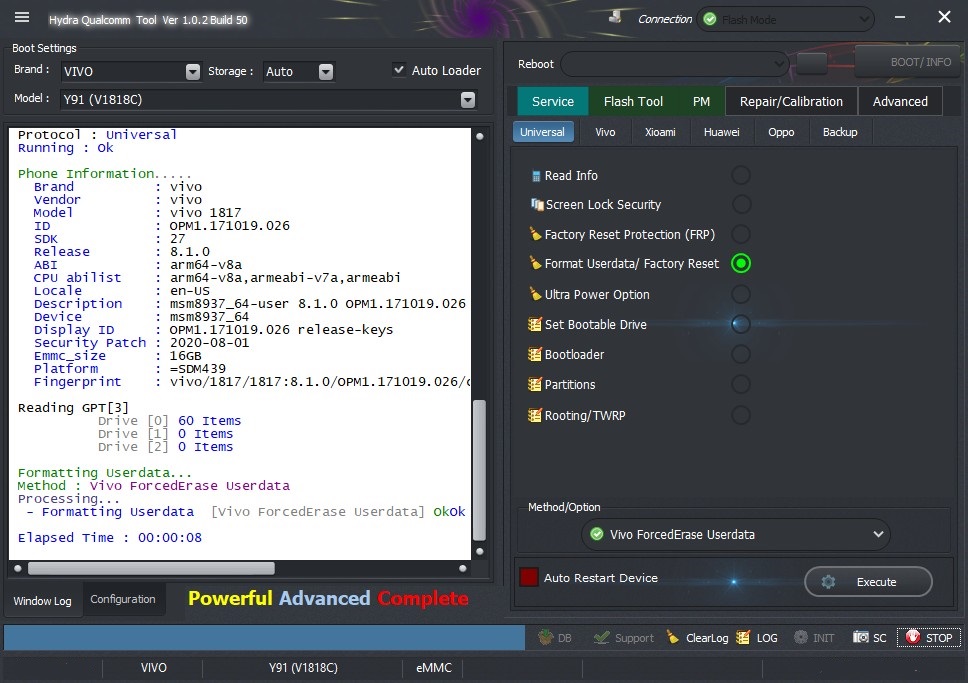Click the Rooting/TWRP list icon
This screenshot has height=683, width=968.
[535, 415]
